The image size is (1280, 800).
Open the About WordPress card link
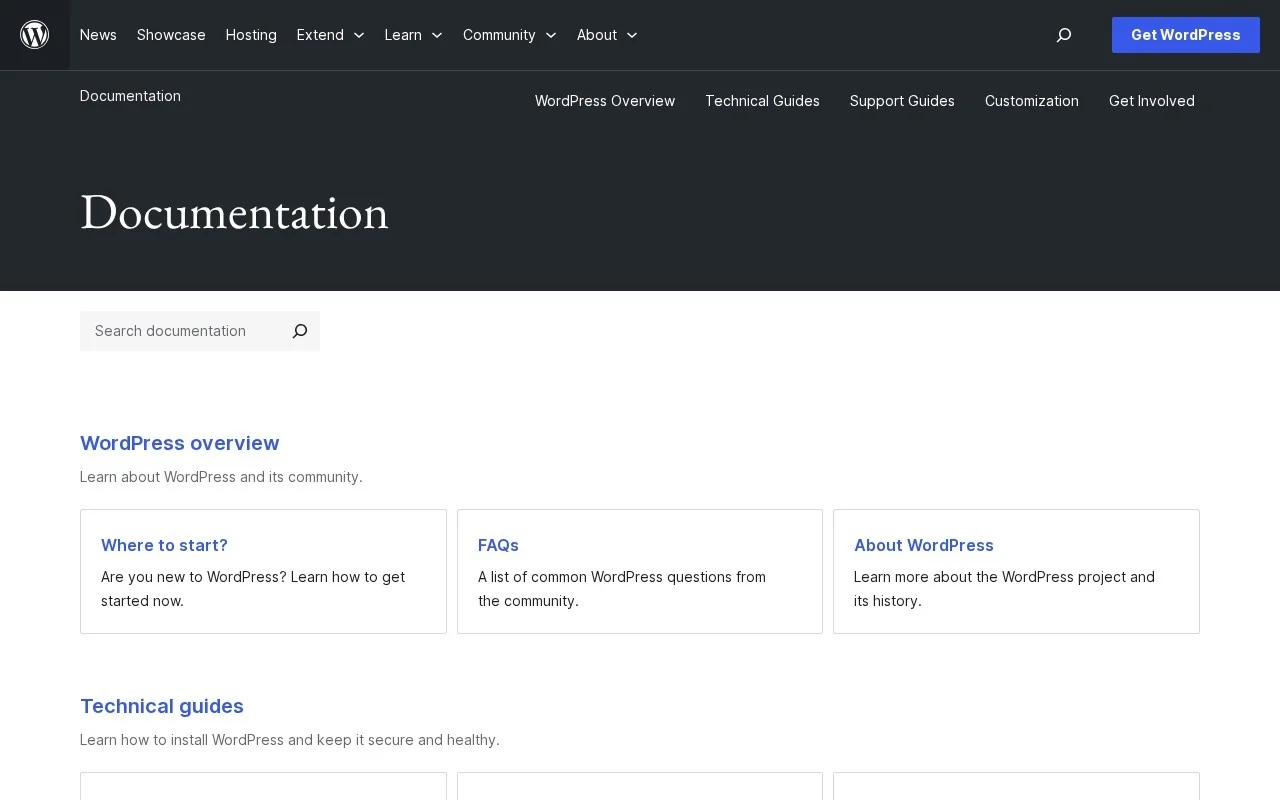[924, 545]
